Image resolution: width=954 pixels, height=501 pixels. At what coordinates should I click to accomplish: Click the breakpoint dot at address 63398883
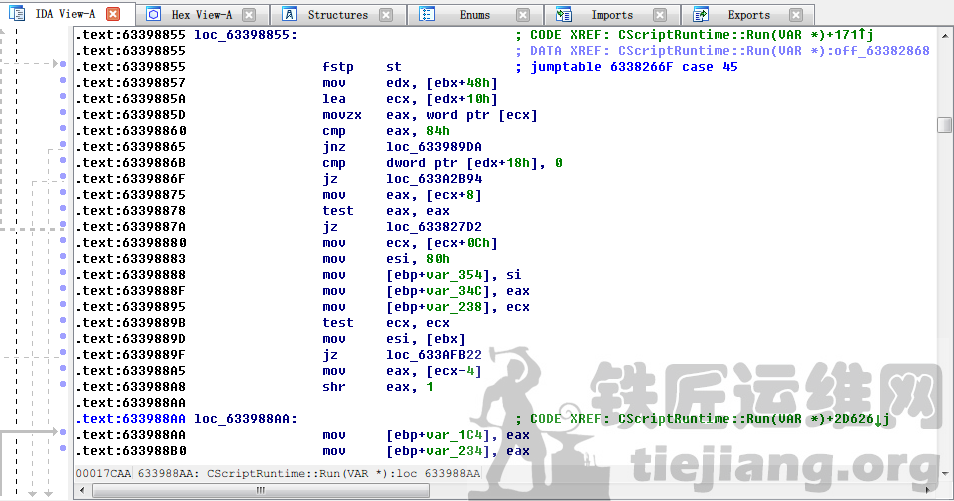tap(63, 256)
